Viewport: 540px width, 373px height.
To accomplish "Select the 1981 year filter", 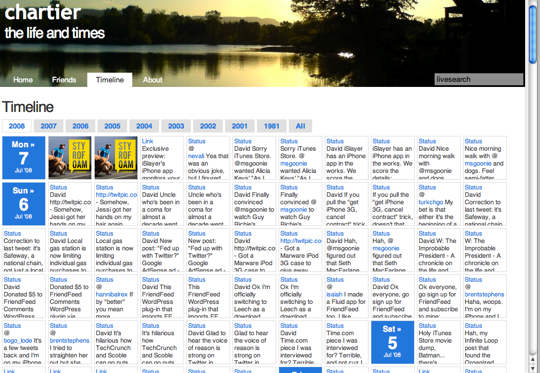I will 271,126.
